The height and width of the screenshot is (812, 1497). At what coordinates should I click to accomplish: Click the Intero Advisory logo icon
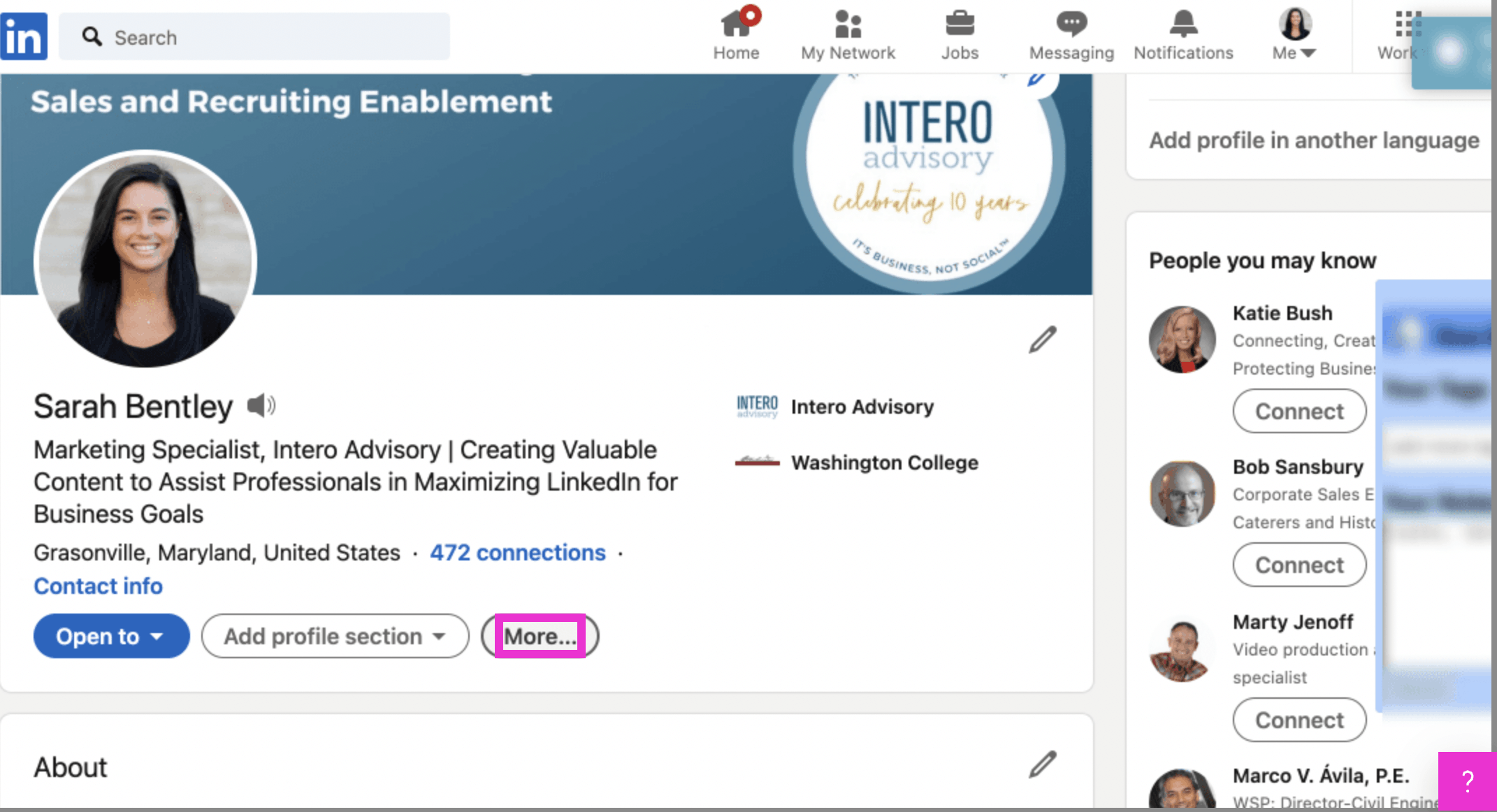pos(757,406)
